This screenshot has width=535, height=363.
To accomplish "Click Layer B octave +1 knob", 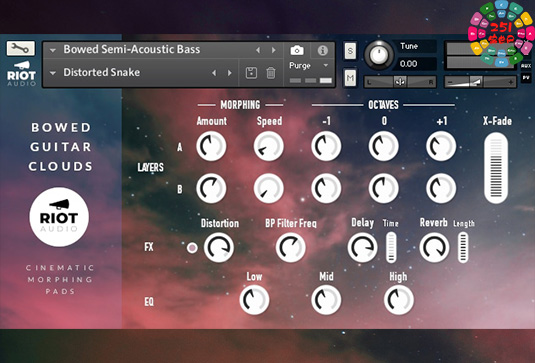I will click(441, 188).
